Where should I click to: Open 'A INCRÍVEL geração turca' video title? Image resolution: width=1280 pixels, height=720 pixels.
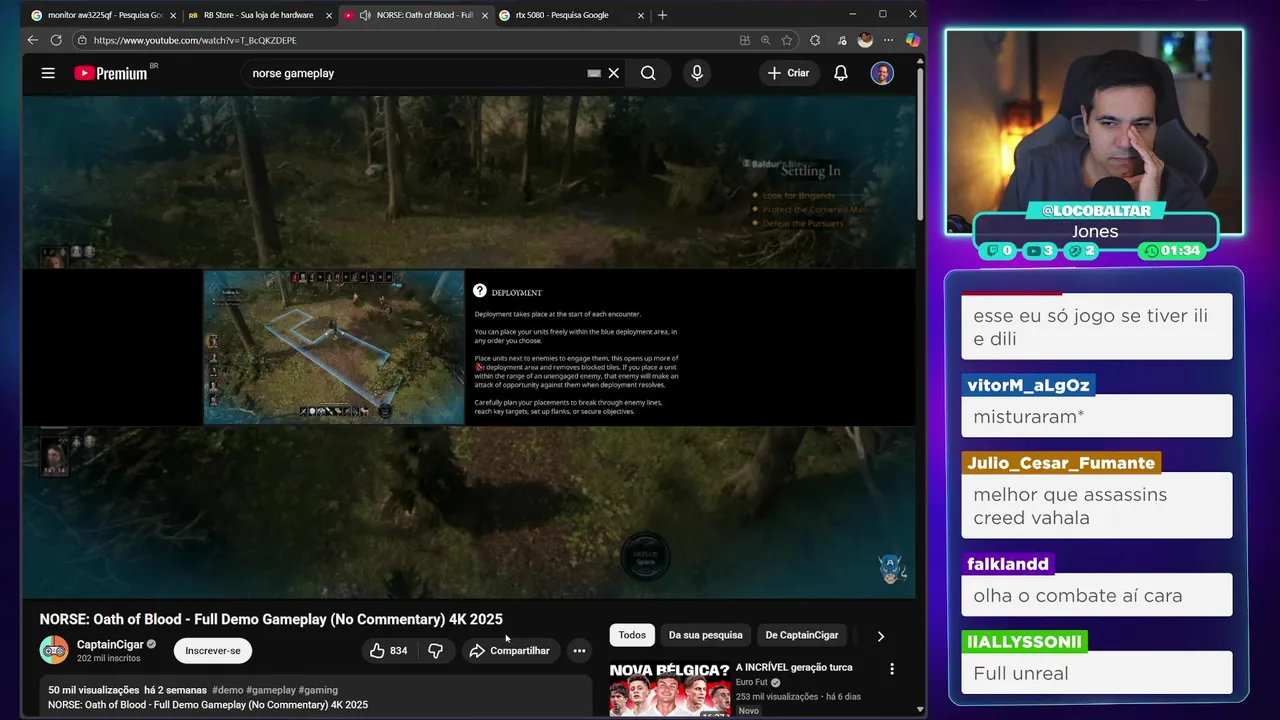pos(794,667)
